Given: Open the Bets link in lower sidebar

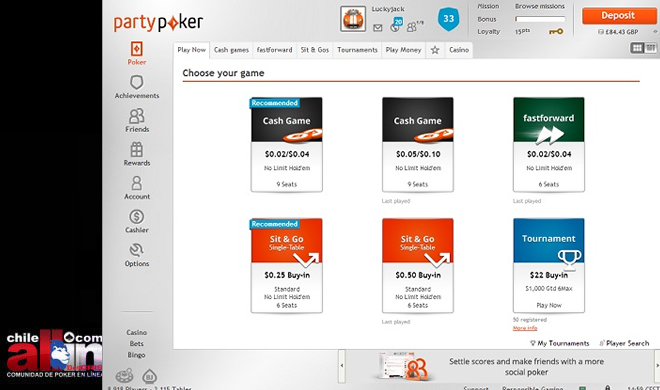Looking at the screenshot, I should (136, 344).
